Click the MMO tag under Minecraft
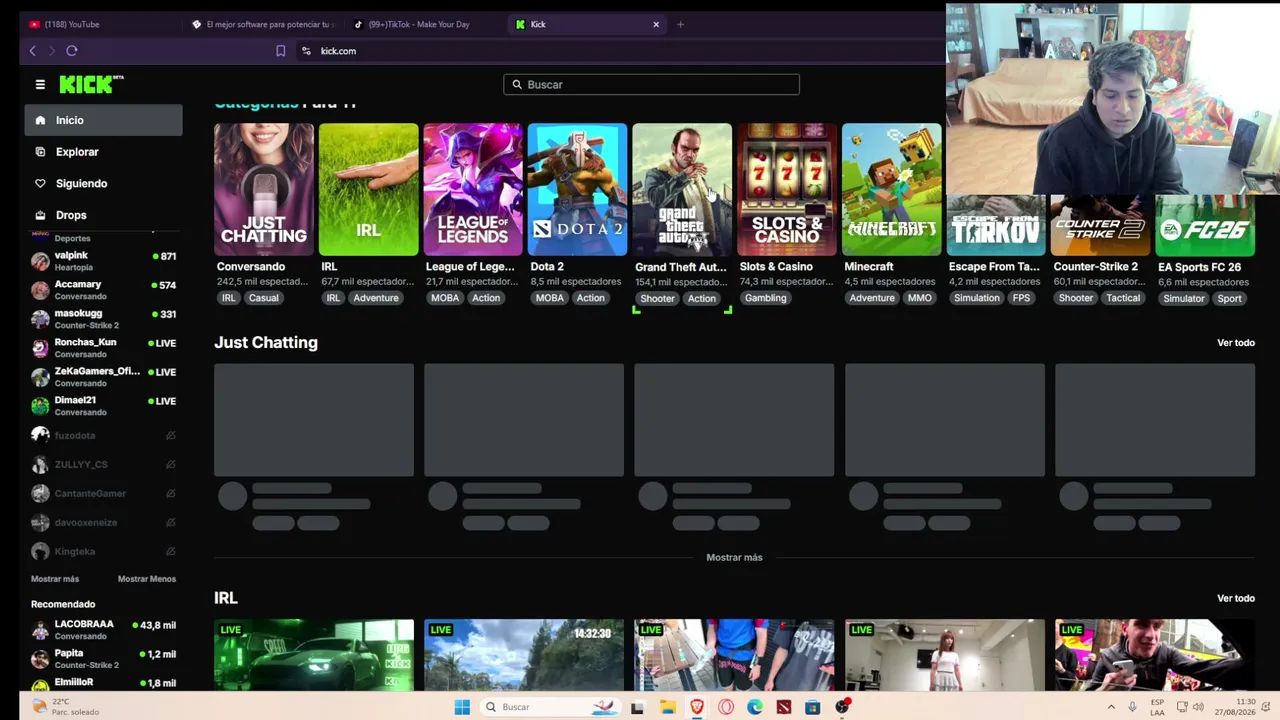Screen dimensions: 1280x720 click(x=919, y=298)
